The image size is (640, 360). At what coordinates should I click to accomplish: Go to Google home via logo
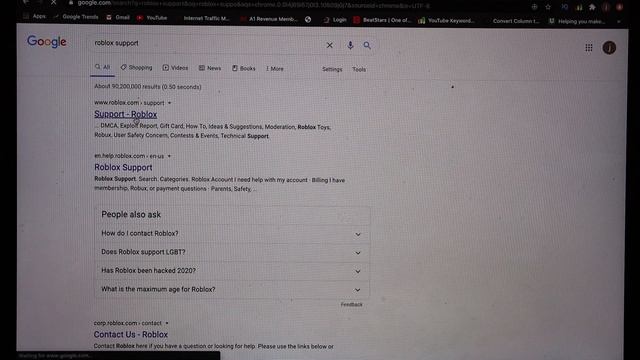pyautogui.click(x=47, y=42)
